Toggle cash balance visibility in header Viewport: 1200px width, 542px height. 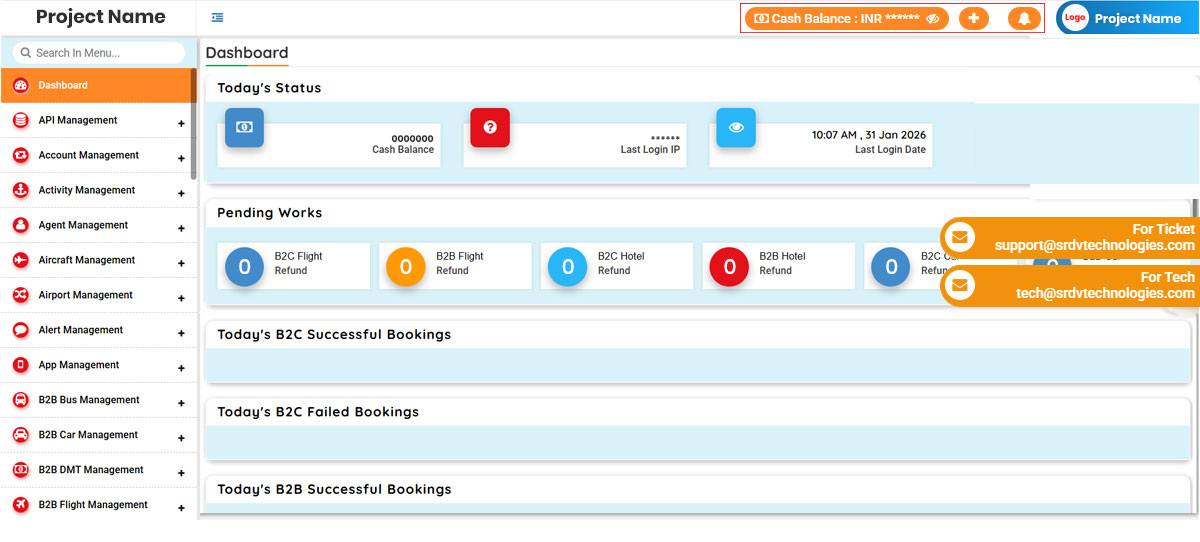click(x=933, y=18)
